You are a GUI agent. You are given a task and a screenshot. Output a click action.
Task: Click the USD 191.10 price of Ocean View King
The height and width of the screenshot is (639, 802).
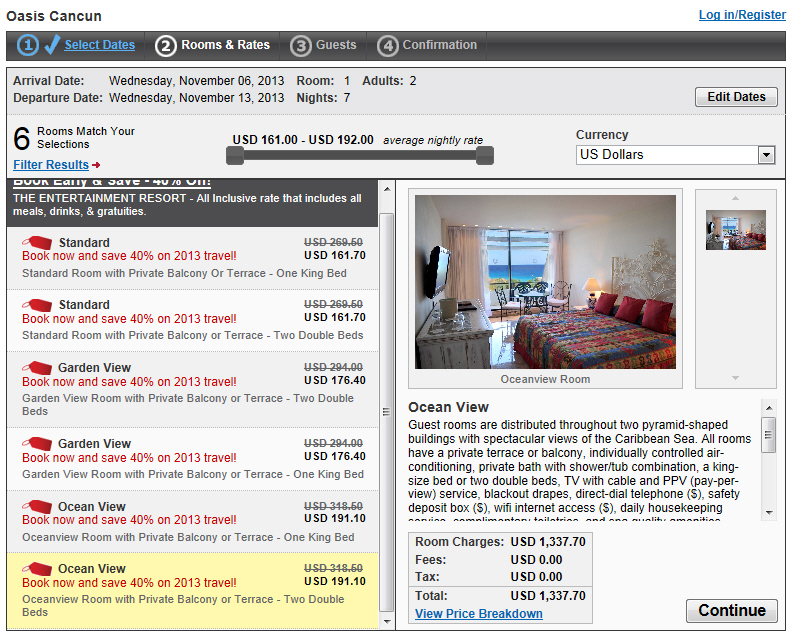coord(335,518)
